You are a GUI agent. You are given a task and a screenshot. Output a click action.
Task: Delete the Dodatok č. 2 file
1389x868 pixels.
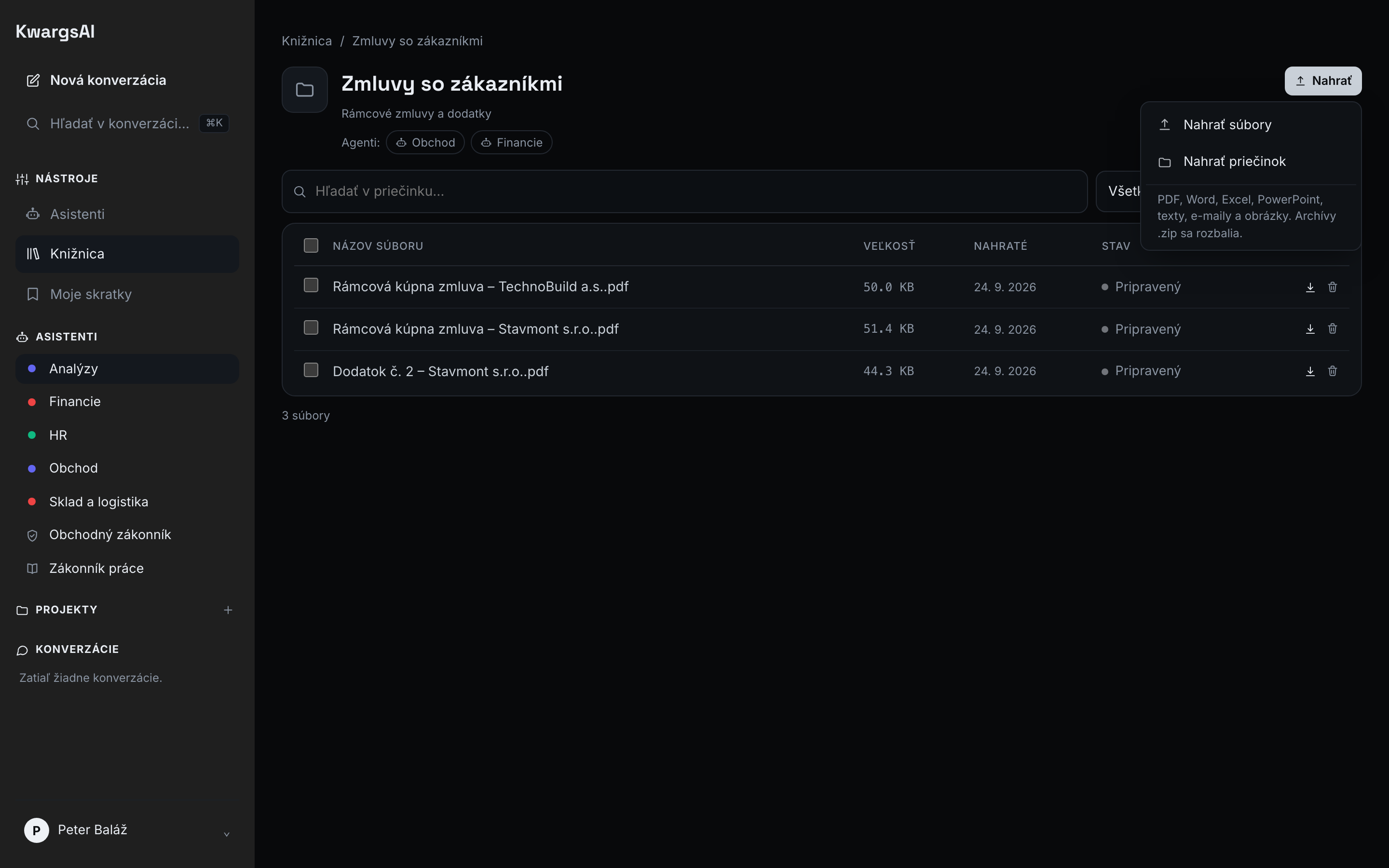pyautogui.click(x=1332, y=371)
